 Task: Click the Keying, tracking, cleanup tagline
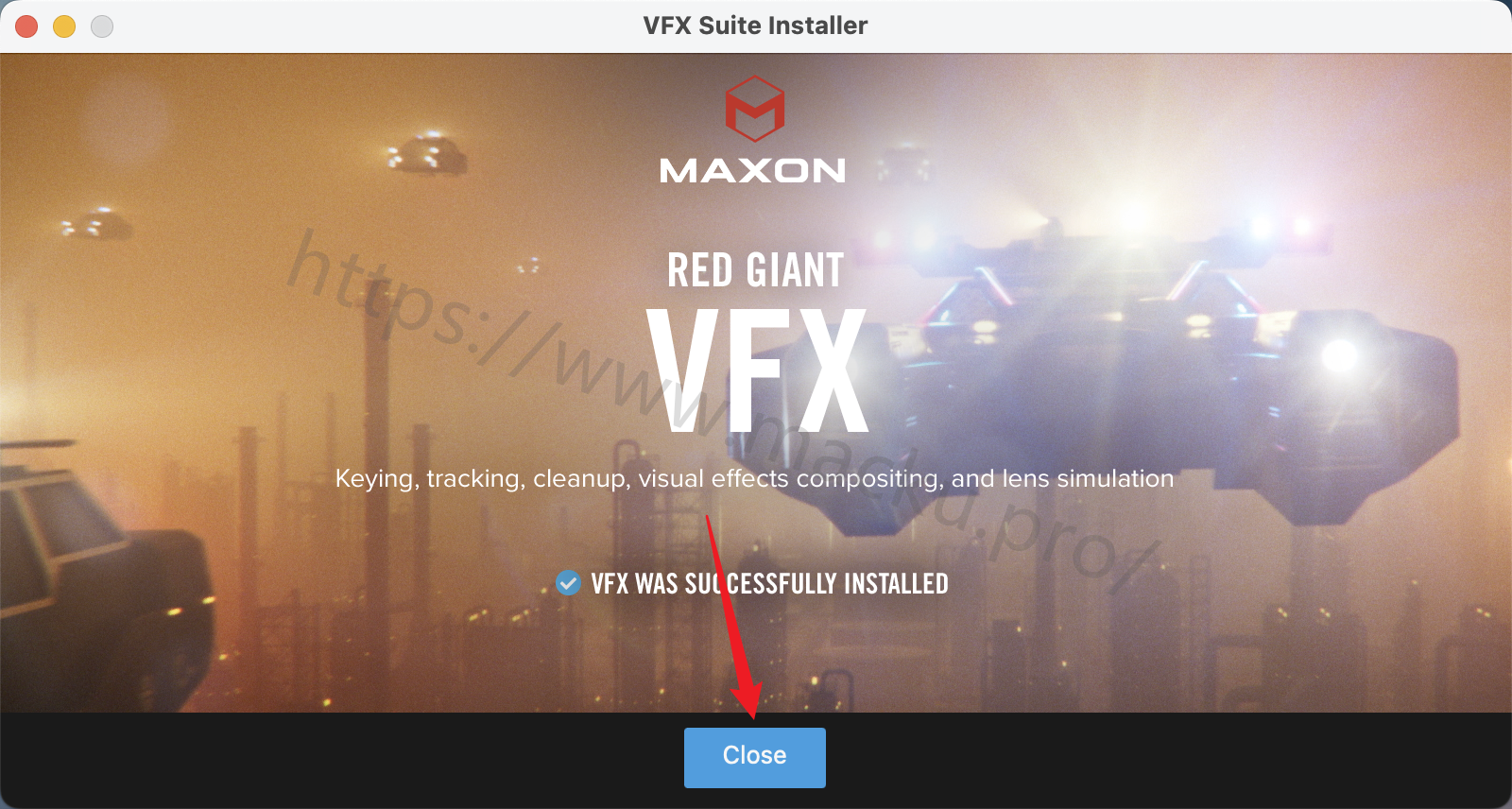click(754, 479)
